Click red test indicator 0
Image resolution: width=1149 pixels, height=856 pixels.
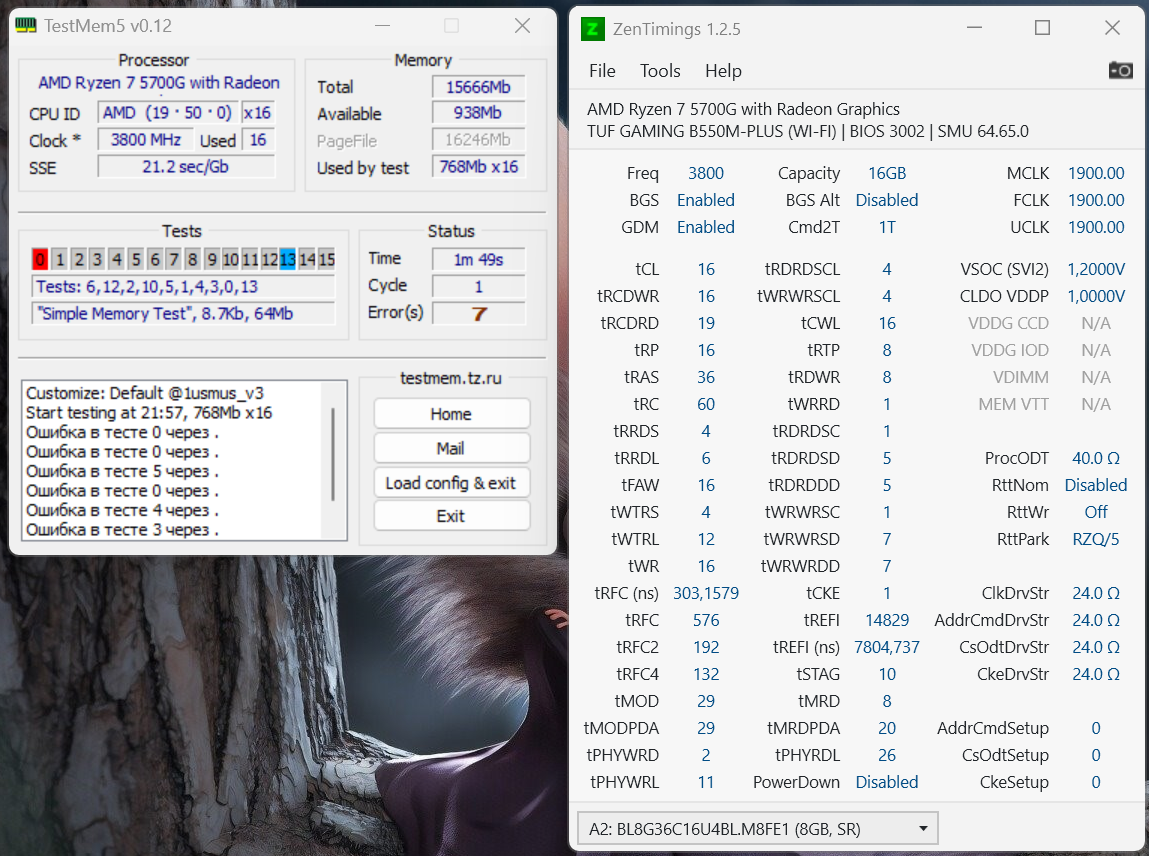40,259
